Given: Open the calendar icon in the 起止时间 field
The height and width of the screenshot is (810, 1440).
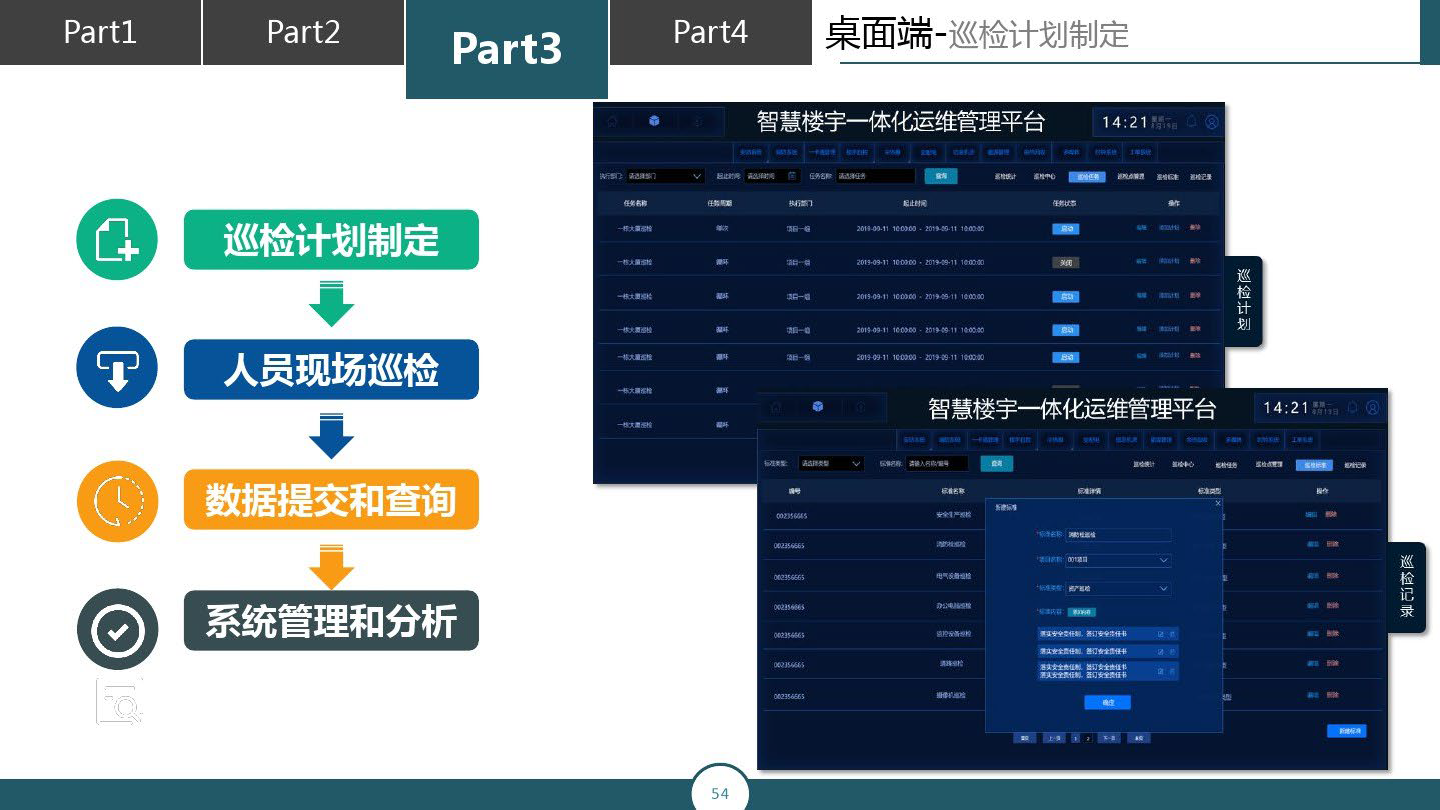Looking at the screenshot, I should pos(792,175).
